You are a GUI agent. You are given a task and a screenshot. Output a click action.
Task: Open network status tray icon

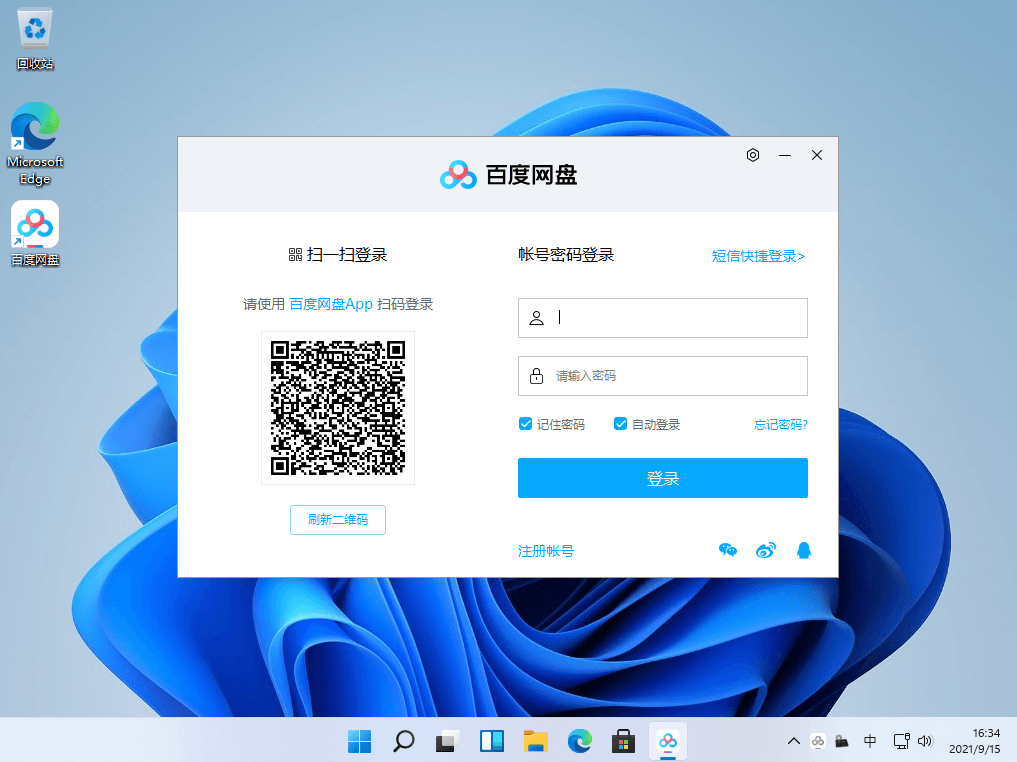(x=901, y=741)
